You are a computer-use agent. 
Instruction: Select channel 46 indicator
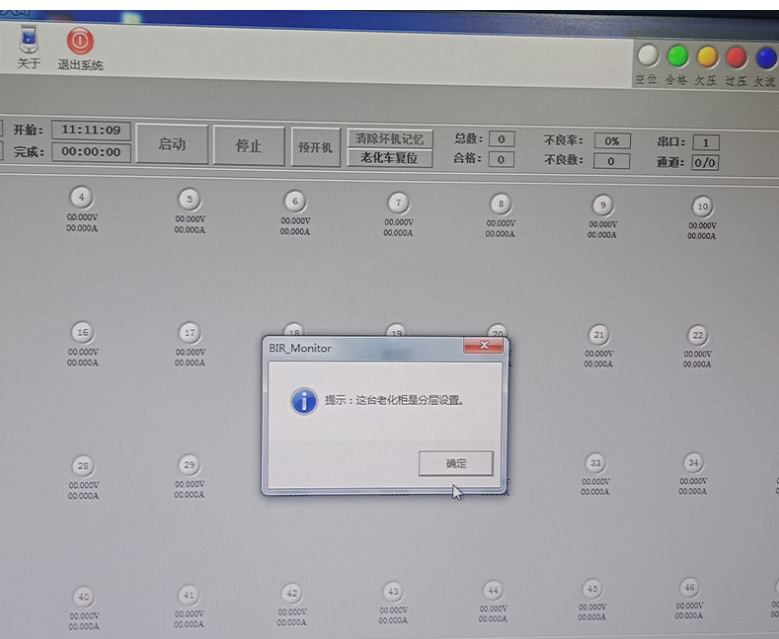point(689,588)
